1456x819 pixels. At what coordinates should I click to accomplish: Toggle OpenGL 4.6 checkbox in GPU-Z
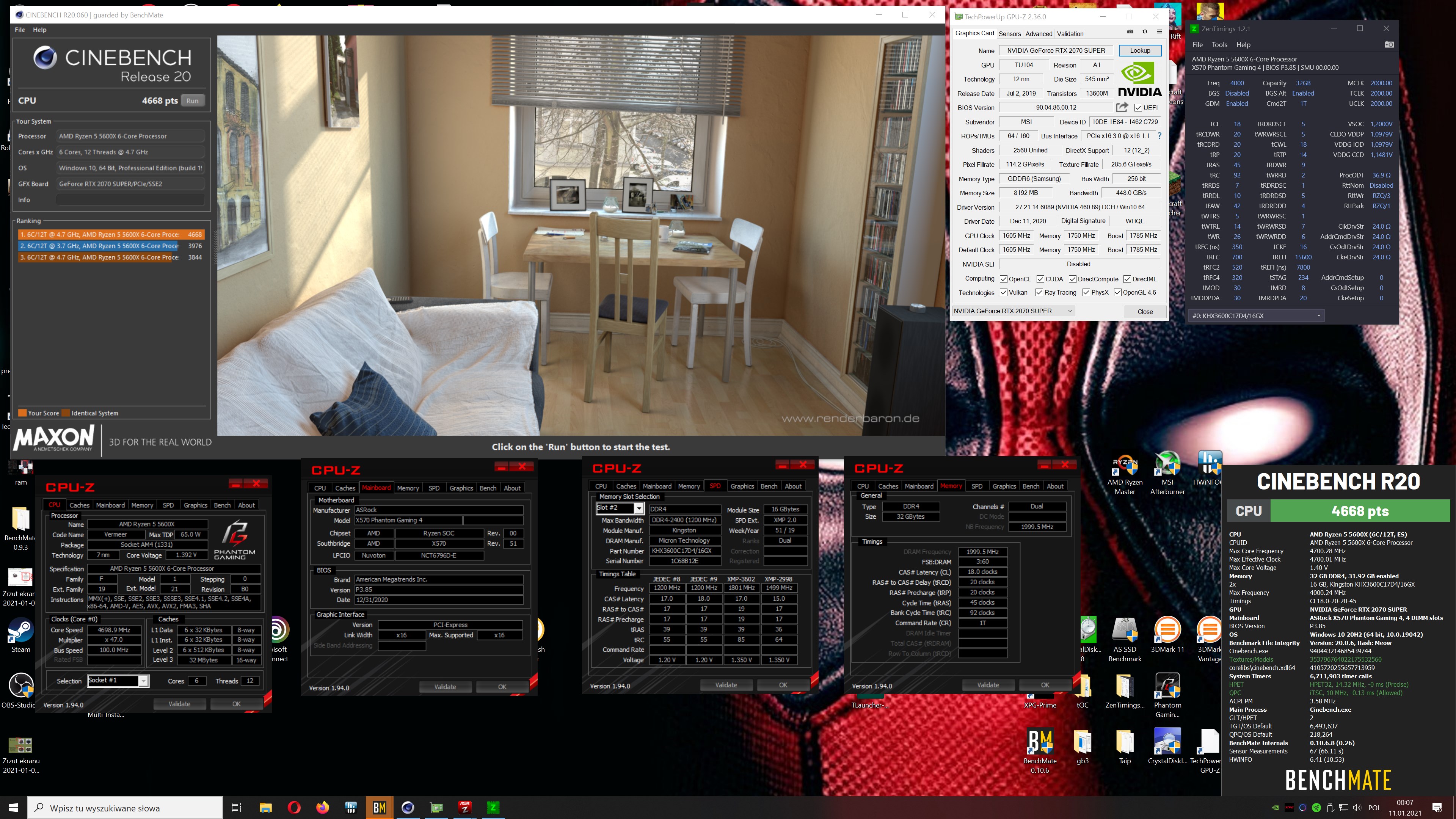coord(1118,293)
